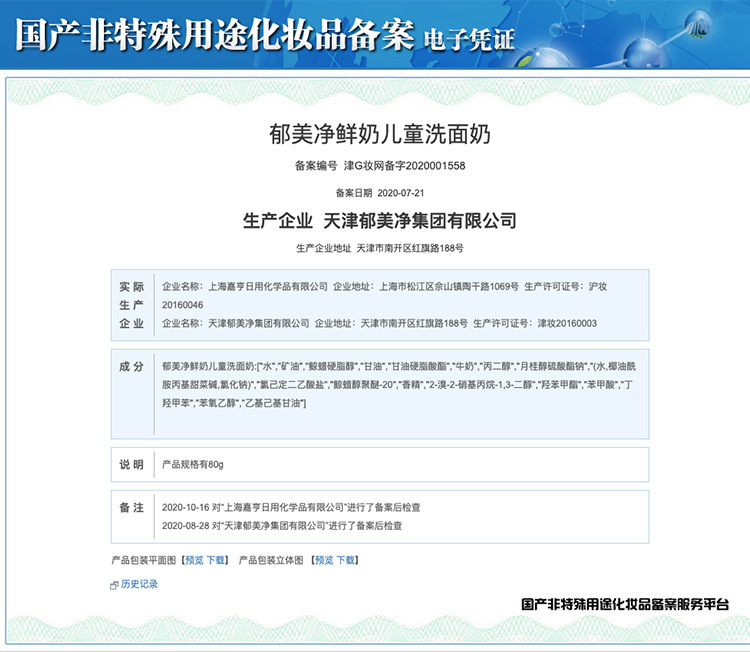This screenshot has height=652, width=750.
Task: Click the 电子凭证 banner text
Action: click(x=469, y=39)
